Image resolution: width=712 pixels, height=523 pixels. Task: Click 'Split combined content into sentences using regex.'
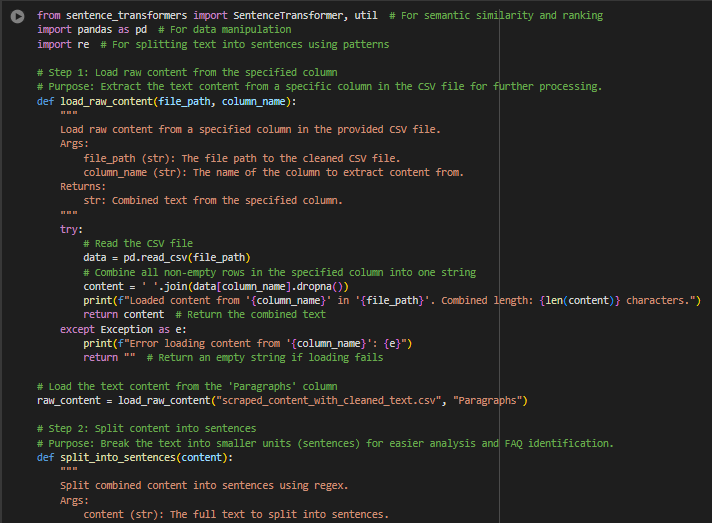(204, 486)
